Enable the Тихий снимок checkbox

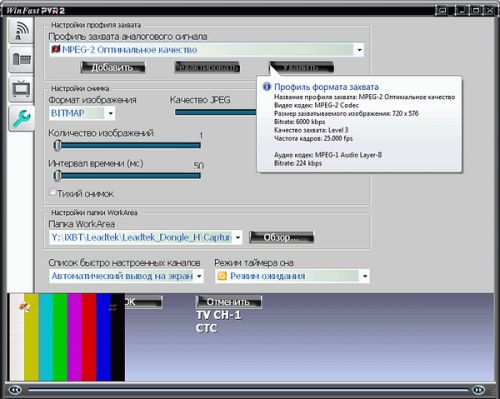coord(53,192)
